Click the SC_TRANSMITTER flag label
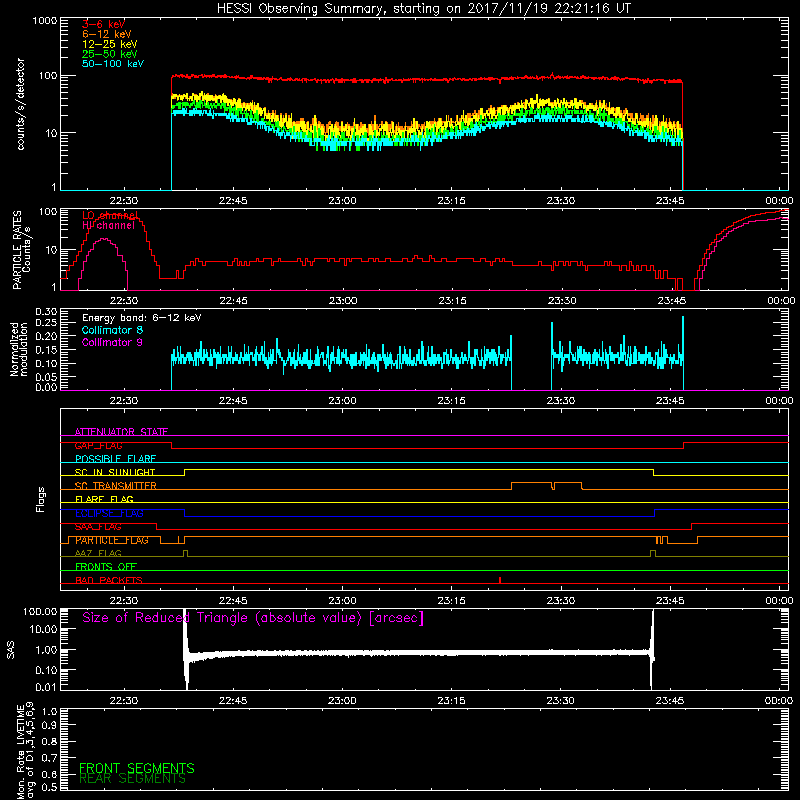This screenshot has width=800, height=800. pos(116,486)
